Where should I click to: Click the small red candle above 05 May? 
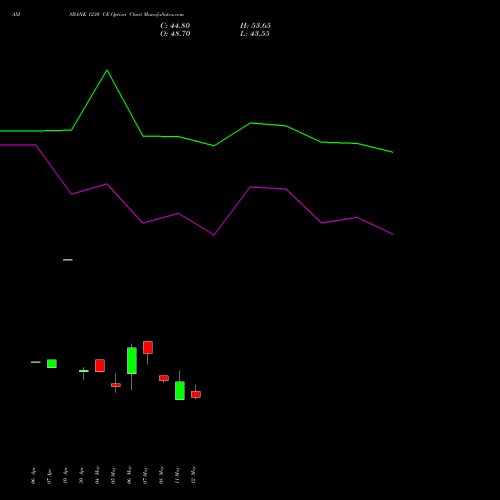pyautogui.click(x=116, y=385)
